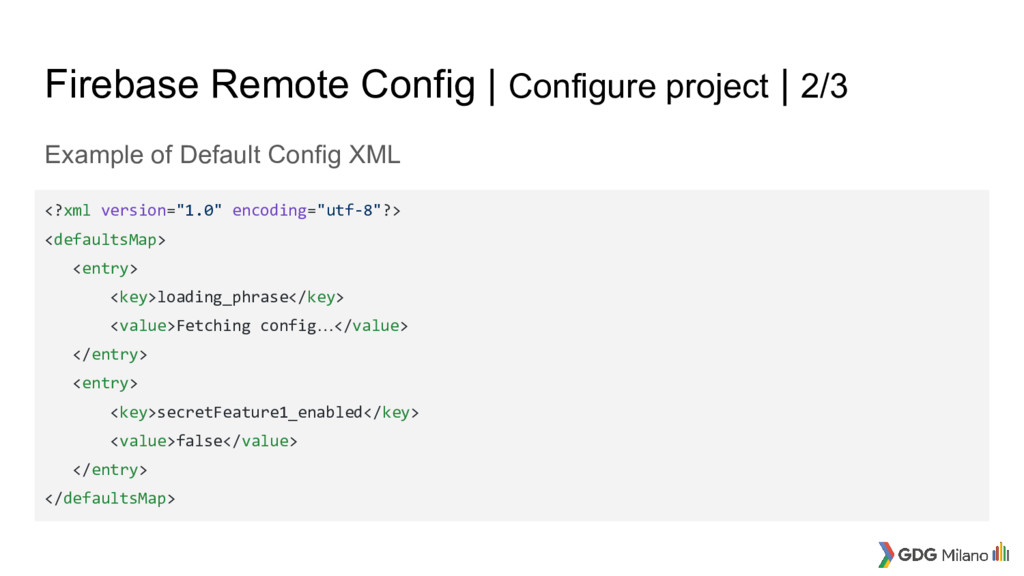Click the closing defaultsMap tag
This screenshot has height=576, width=1024.
(x=110, y=498)
